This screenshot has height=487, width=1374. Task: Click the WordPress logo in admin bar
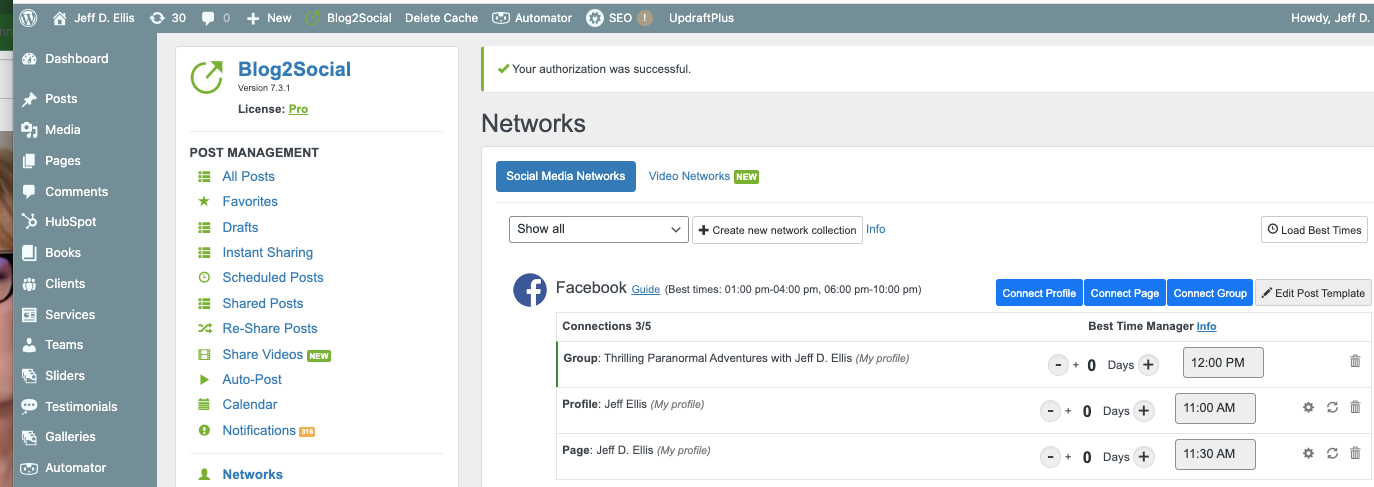tap(28, 18)
